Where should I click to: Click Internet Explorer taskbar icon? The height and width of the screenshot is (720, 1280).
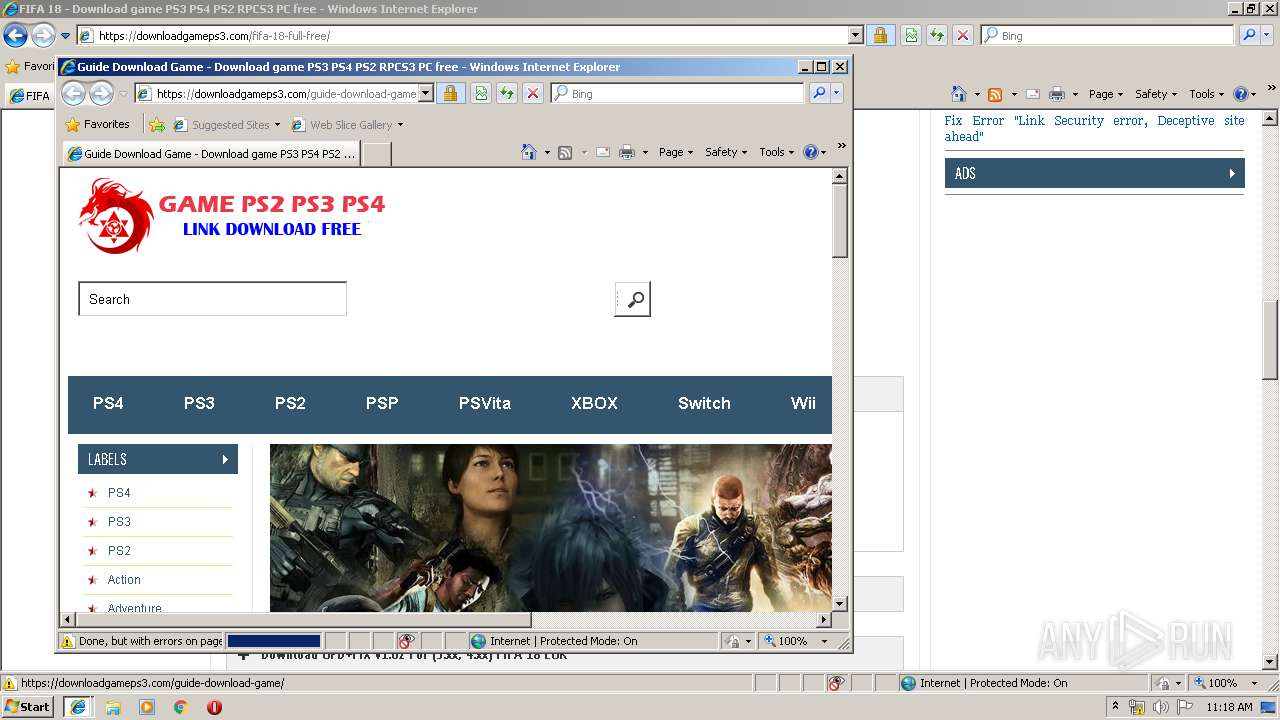click(x=78, y=706)
